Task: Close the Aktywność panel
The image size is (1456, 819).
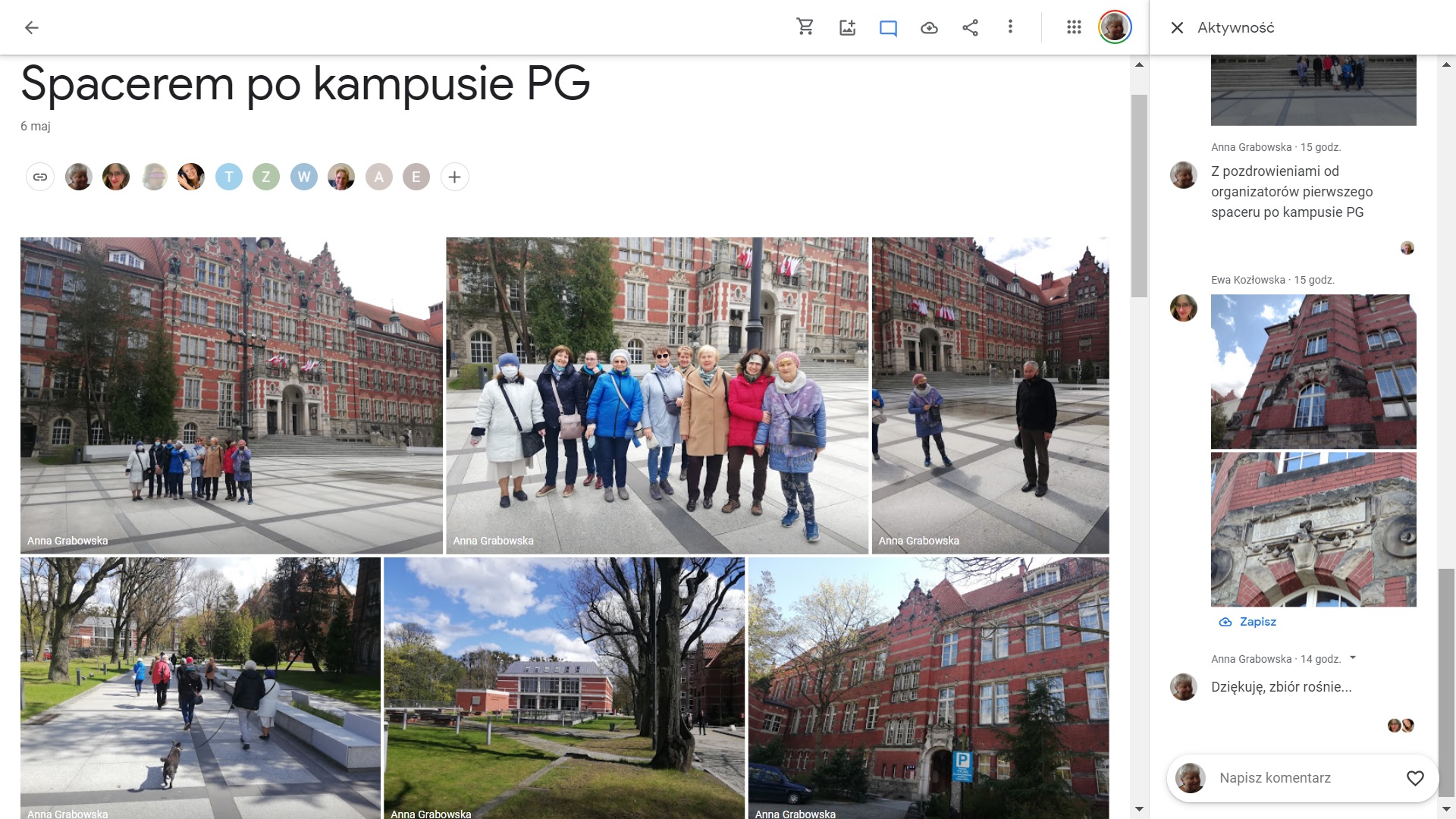Action: (x=1177, y=28)
